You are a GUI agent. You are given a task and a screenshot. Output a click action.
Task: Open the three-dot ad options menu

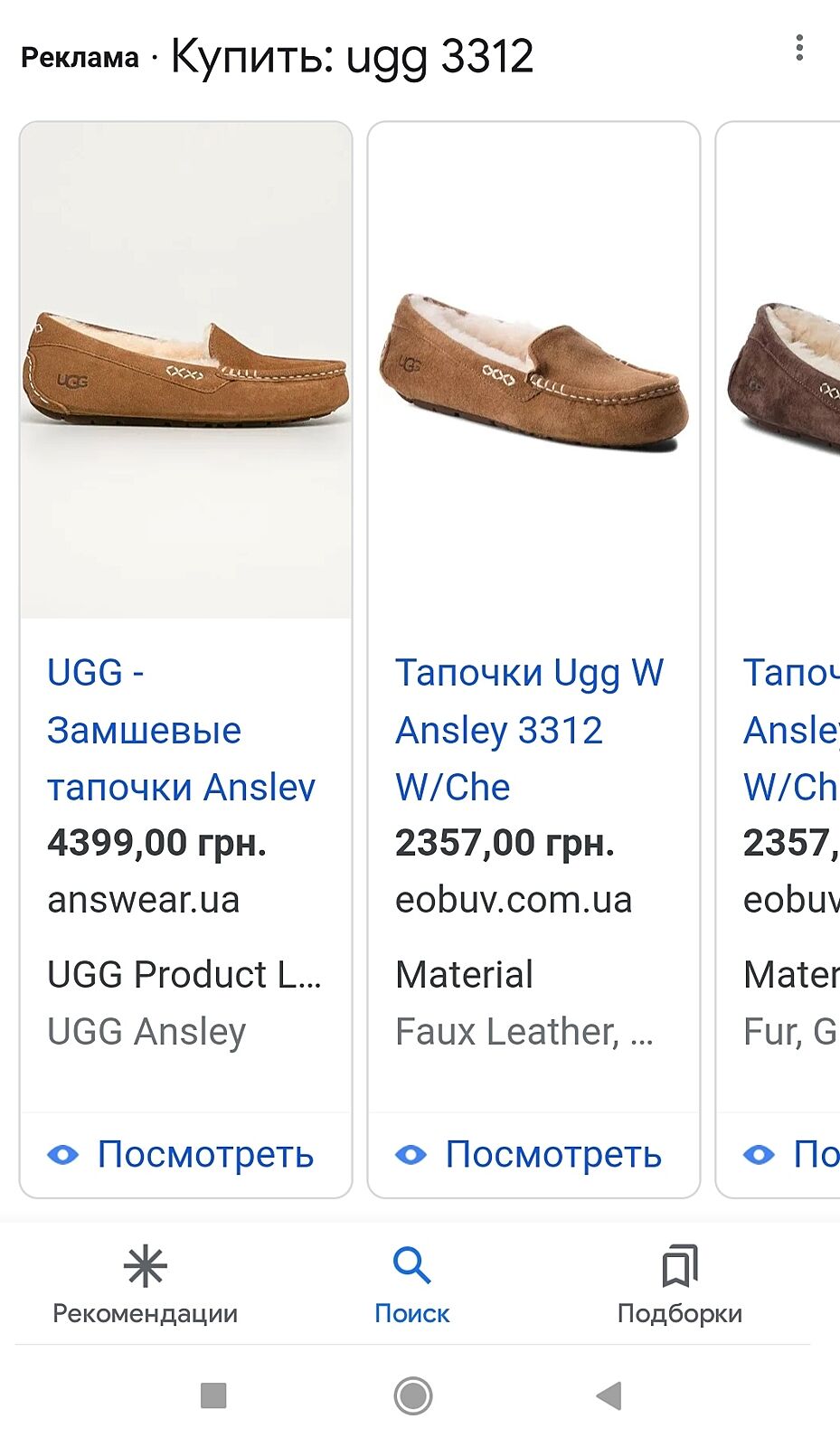tap(799, 48)
